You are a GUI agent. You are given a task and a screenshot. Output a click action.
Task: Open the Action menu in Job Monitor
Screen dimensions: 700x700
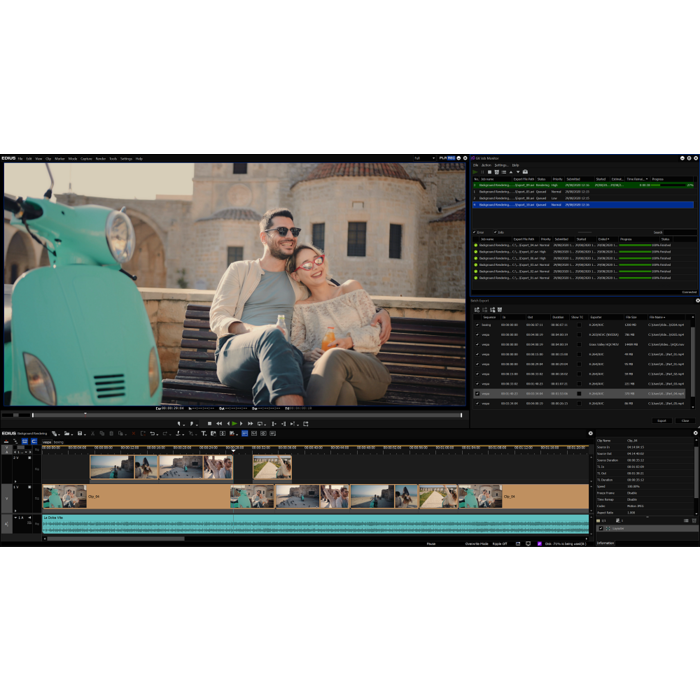coord(486,165)
